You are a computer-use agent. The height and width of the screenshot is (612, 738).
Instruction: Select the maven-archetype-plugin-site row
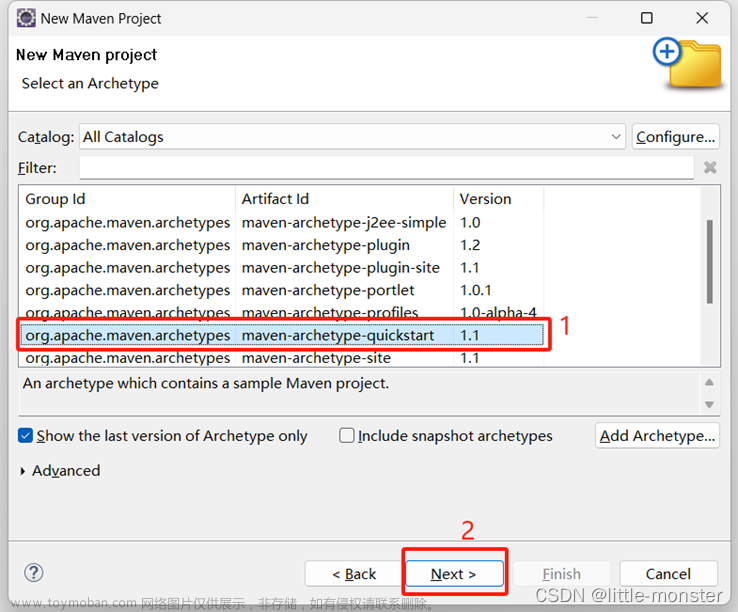(281, 268)
